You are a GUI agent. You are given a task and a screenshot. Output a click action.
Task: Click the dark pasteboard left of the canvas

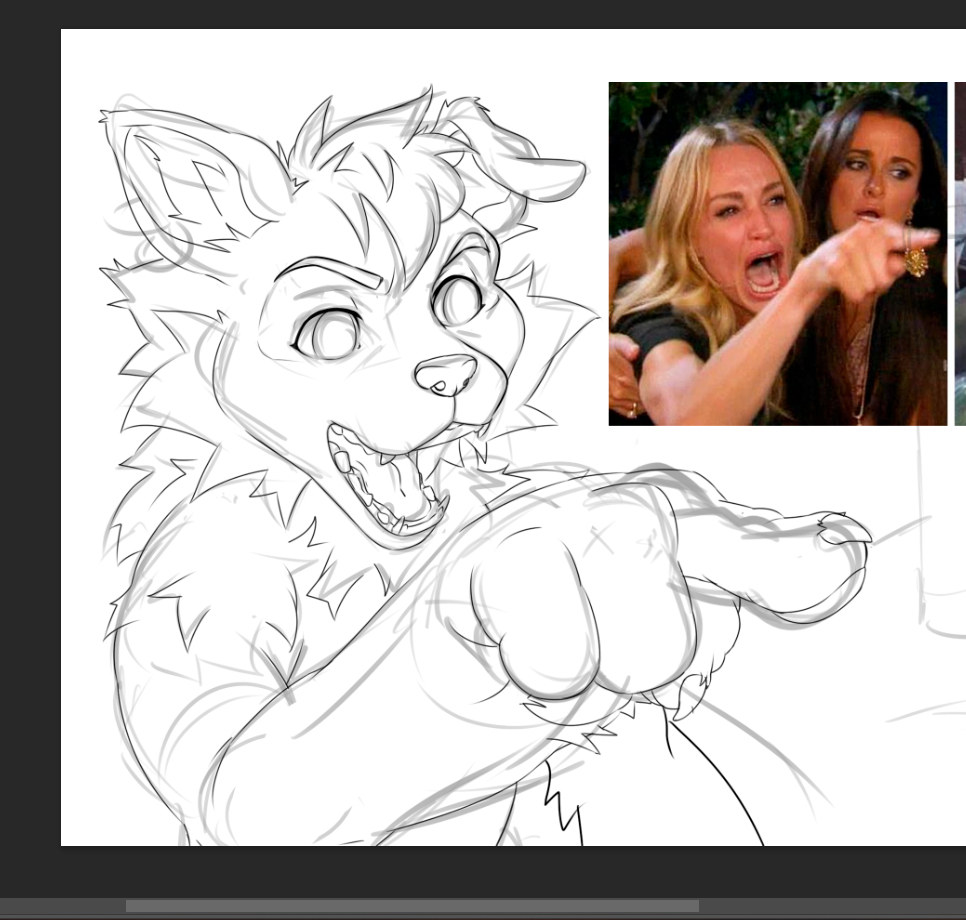30,450
